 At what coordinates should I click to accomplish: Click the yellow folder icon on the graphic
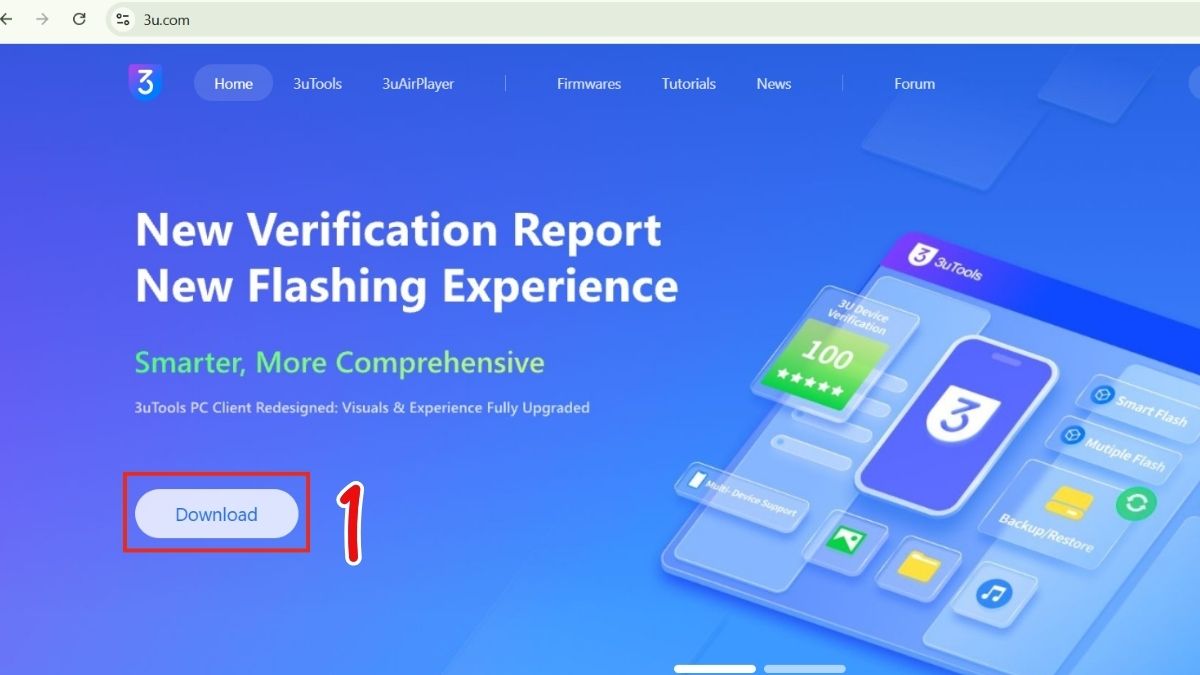[x=918, y=564]
